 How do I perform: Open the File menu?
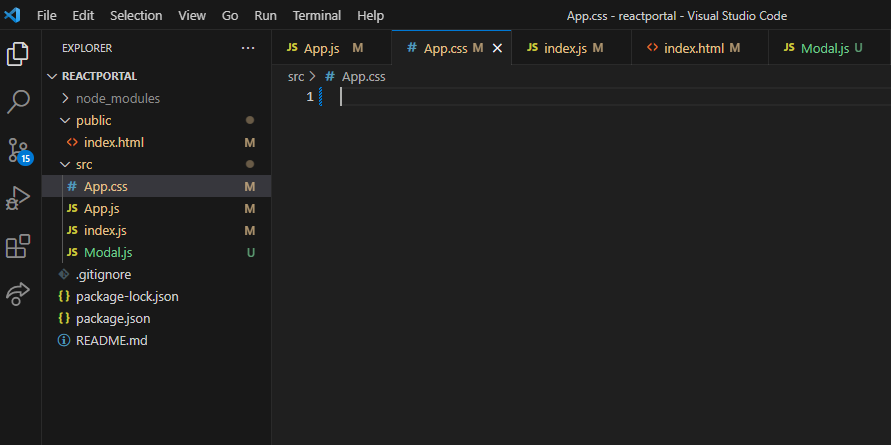(x=47, y=15)
